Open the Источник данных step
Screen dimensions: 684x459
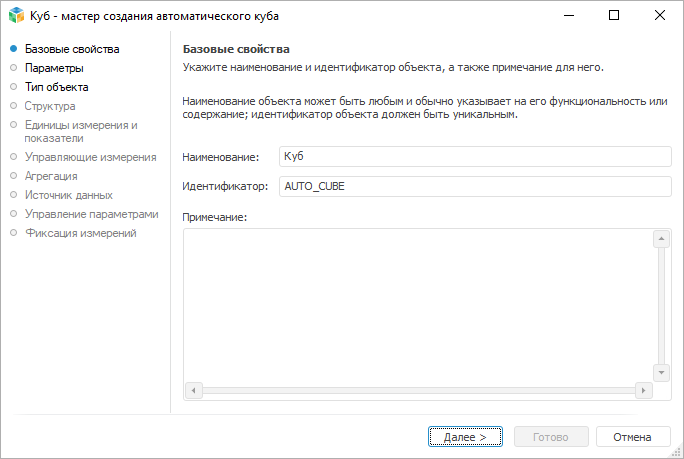pos(68,195)
